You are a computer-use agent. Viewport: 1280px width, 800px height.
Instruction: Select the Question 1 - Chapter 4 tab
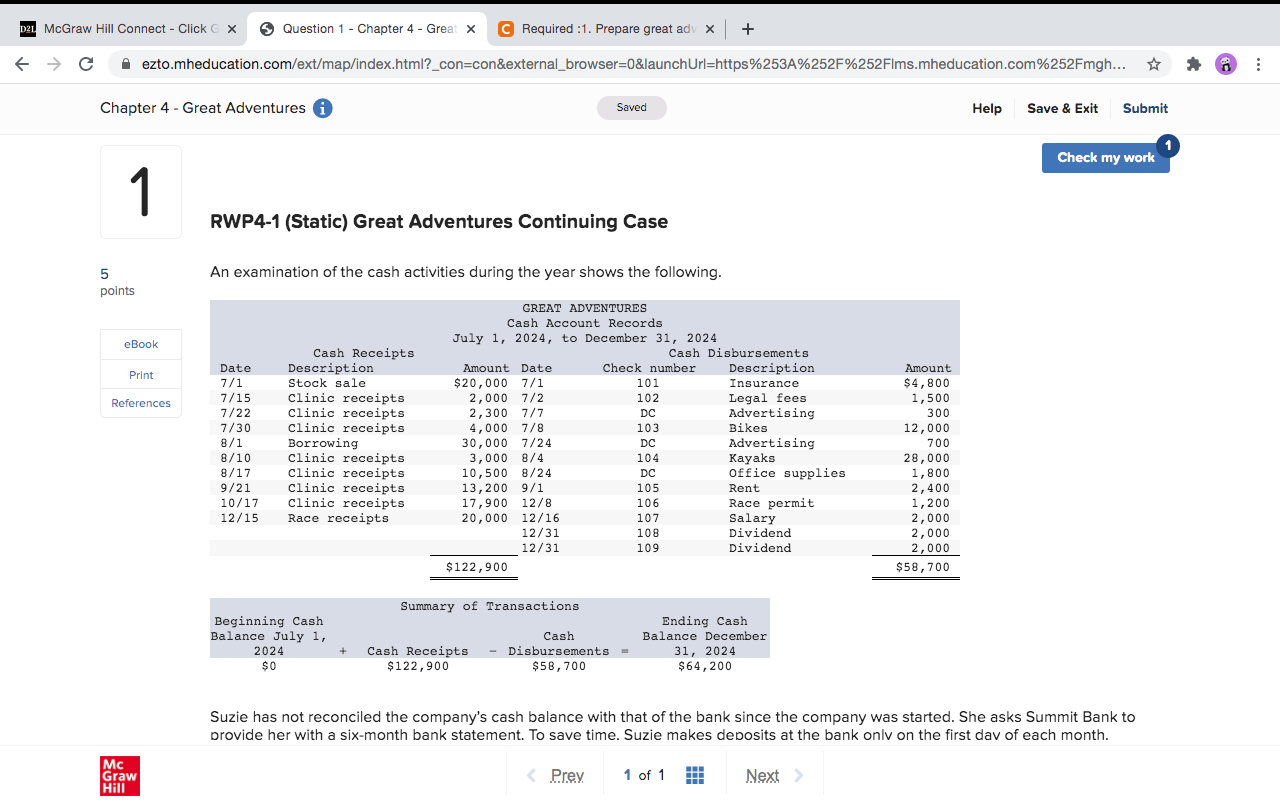367,29
